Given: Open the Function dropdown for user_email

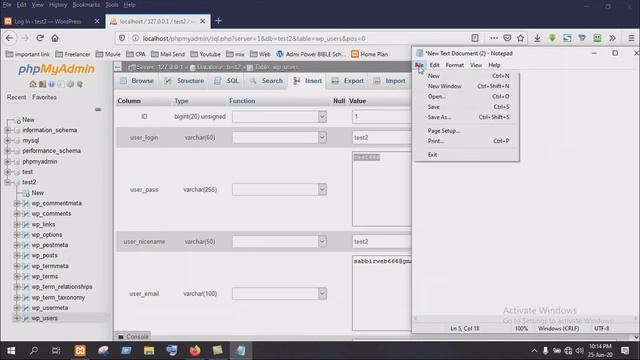Looking at the screenshot, I should [x=280, y=293].
